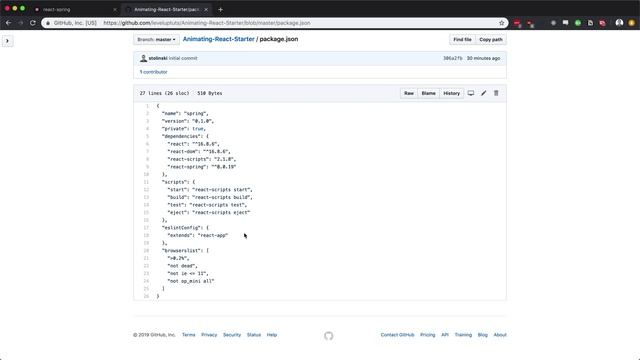Click the document page extension icon
Screen dimensions: 640x360
590,23
